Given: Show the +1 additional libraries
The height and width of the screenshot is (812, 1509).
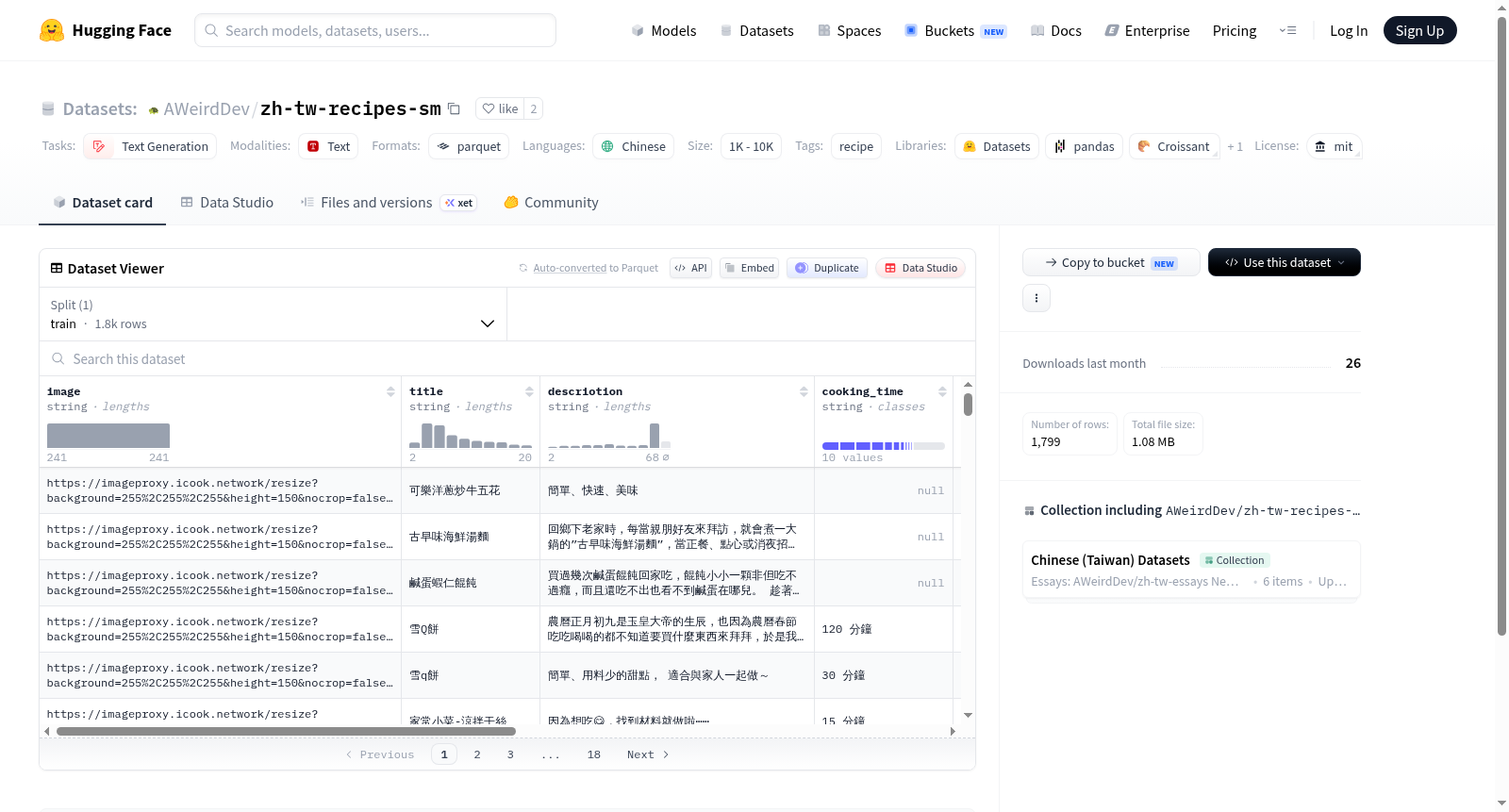Looking at the screenshot, I should (x=1235, y=146).
